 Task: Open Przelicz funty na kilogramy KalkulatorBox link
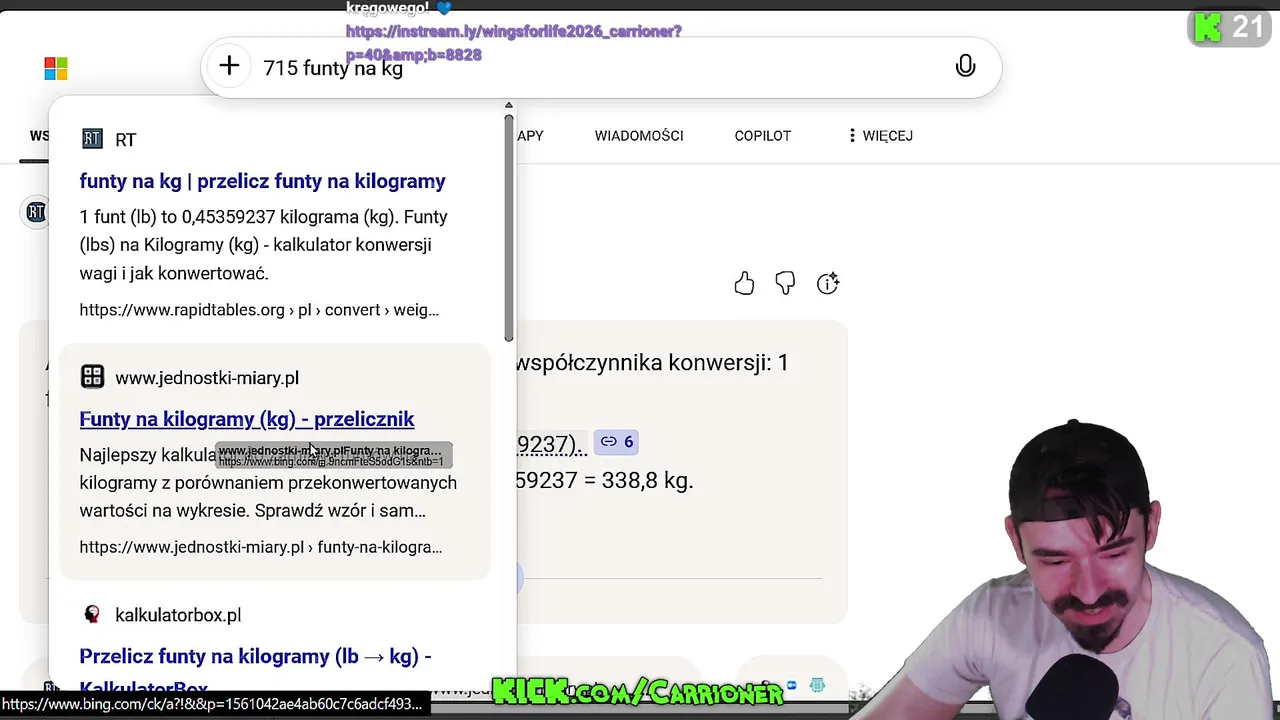pyautogui.click(x=255, y=670)
